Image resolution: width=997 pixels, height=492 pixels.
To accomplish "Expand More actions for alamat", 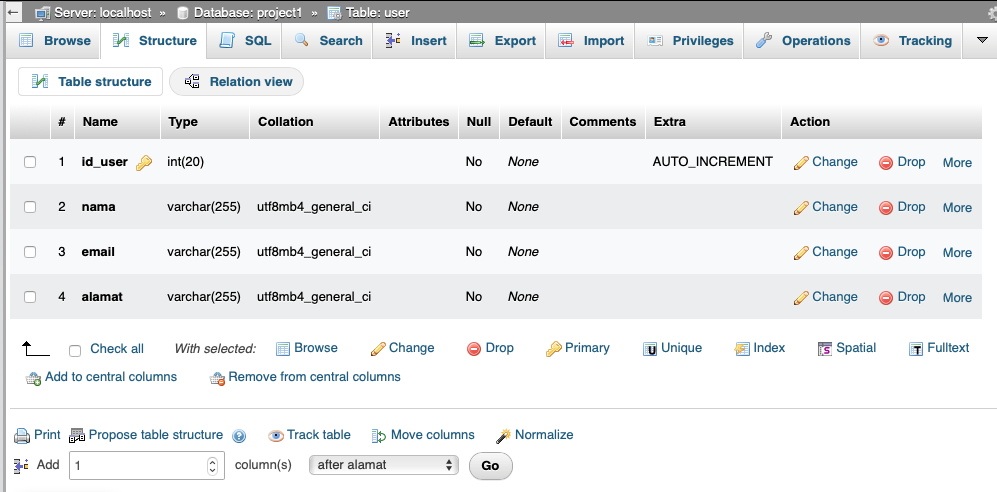I will [x=957, y=297].
